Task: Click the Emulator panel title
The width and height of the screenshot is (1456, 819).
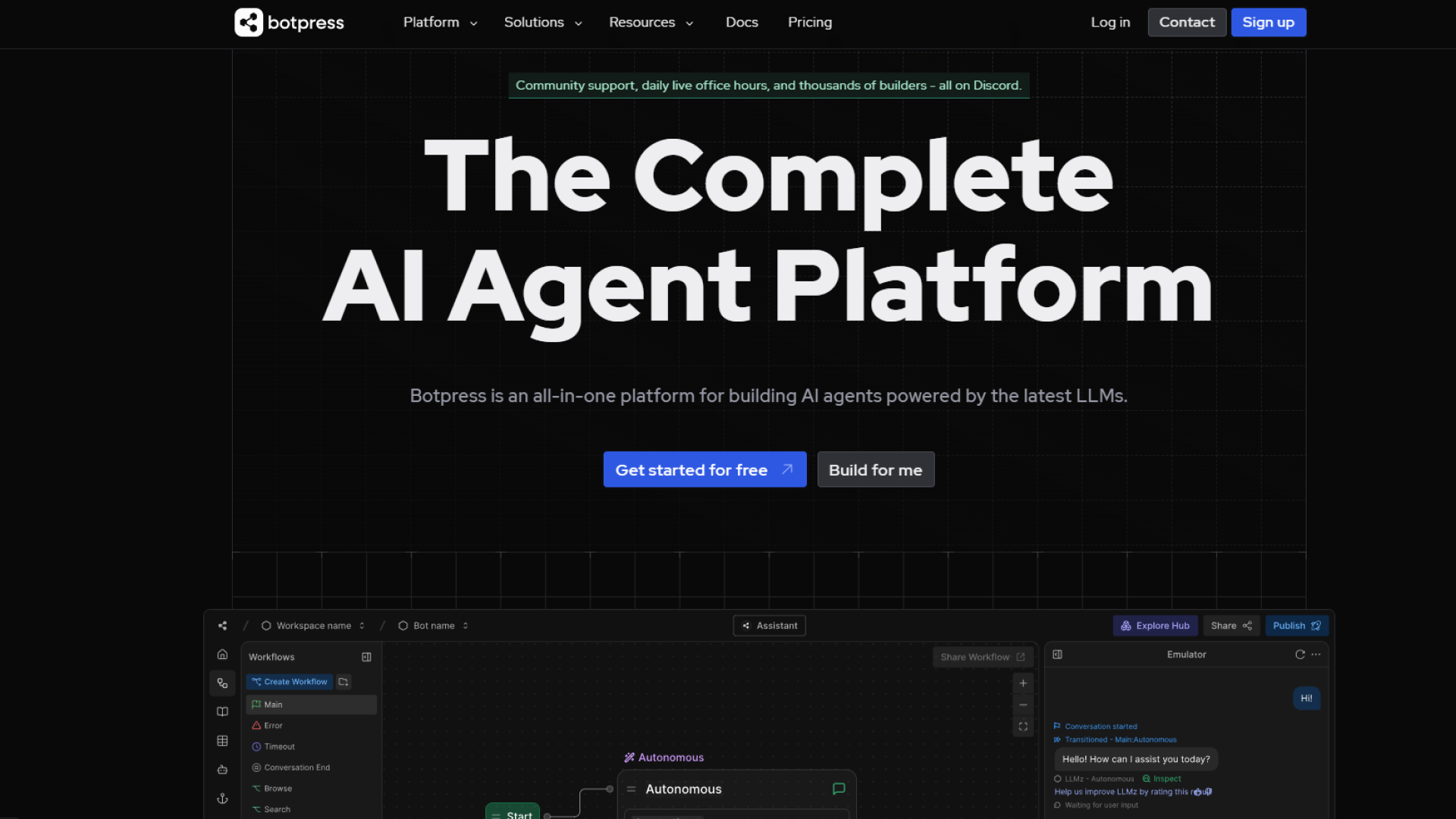Action: 1186,654
